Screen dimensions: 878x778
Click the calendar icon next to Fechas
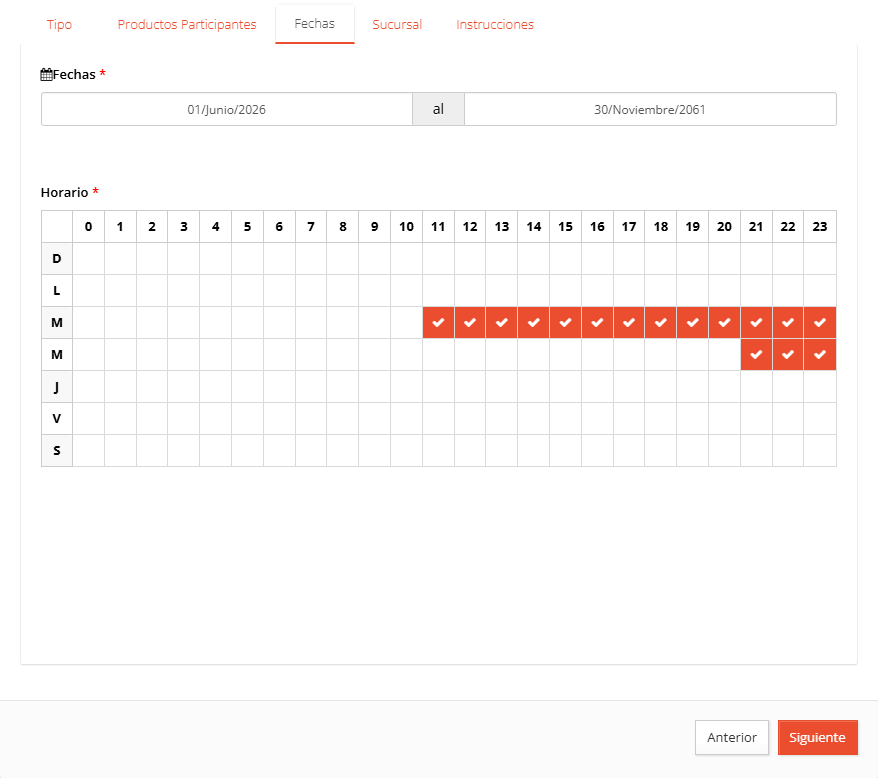[46, 74]
